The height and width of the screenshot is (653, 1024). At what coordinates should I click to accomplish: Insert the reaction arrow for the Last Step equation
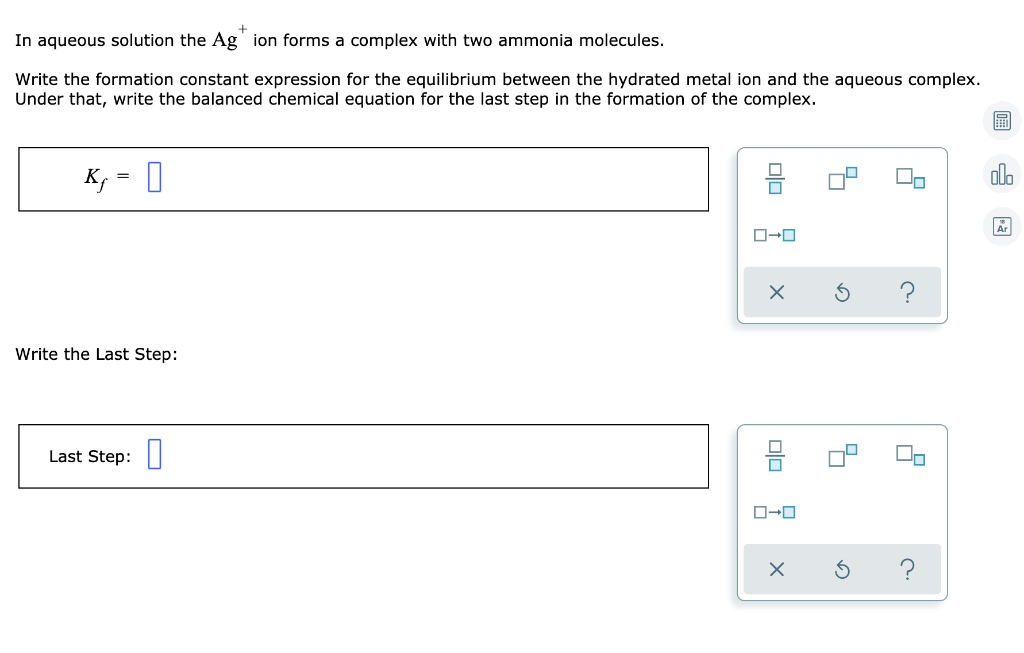click(773, 512)
